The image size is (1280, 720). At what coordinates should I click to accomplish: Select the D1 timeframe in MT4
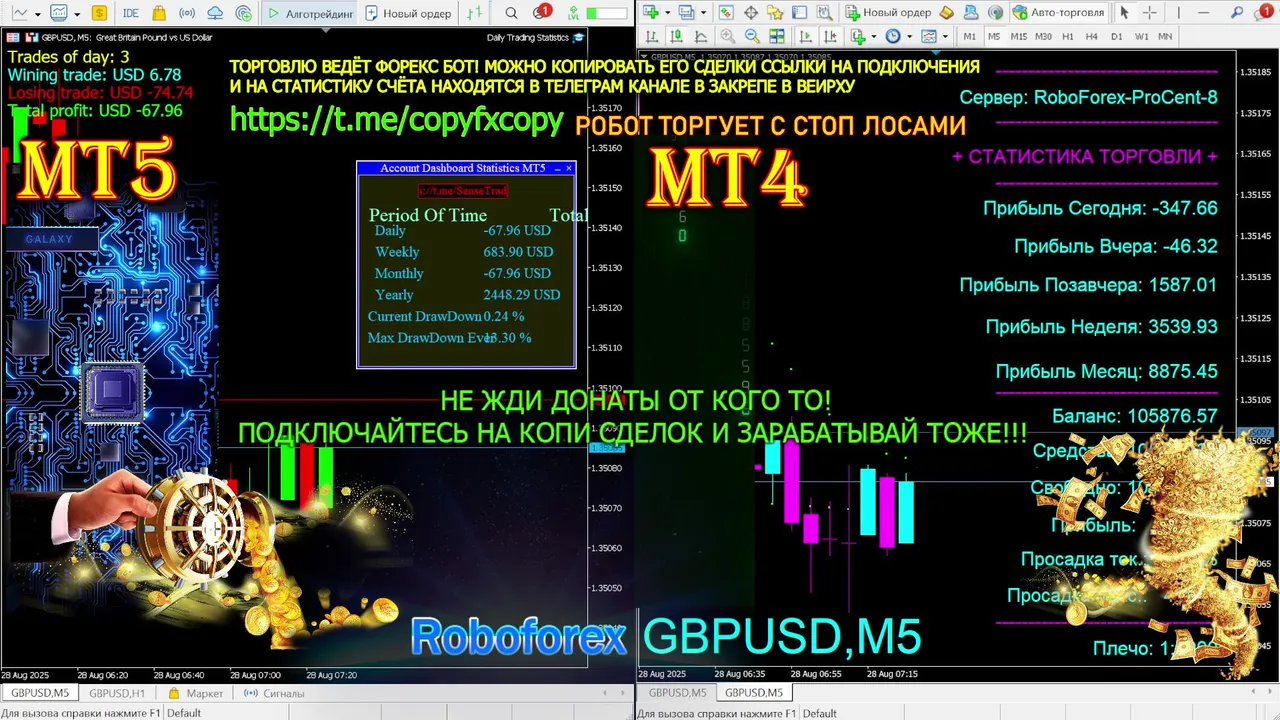(1117, 36)
